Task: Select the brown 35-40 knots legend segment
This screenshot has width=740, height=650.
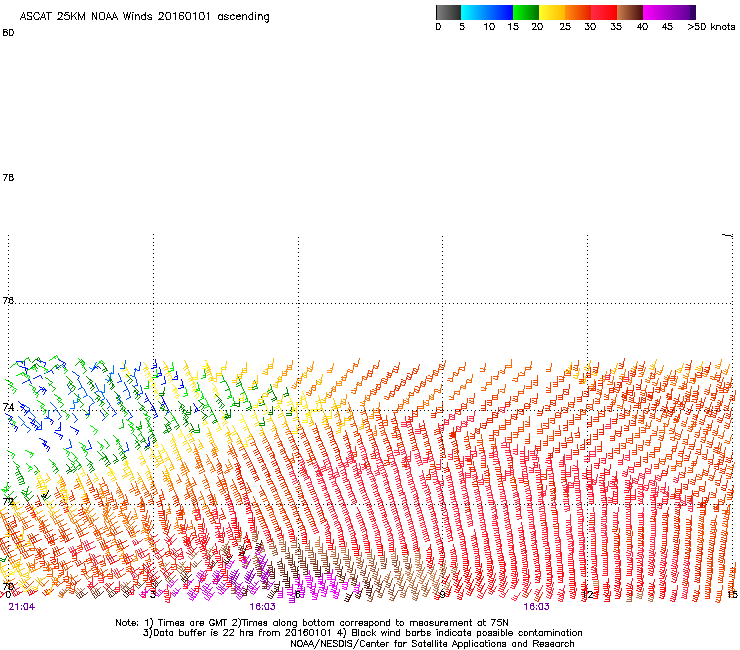Action: pos(630,12)
